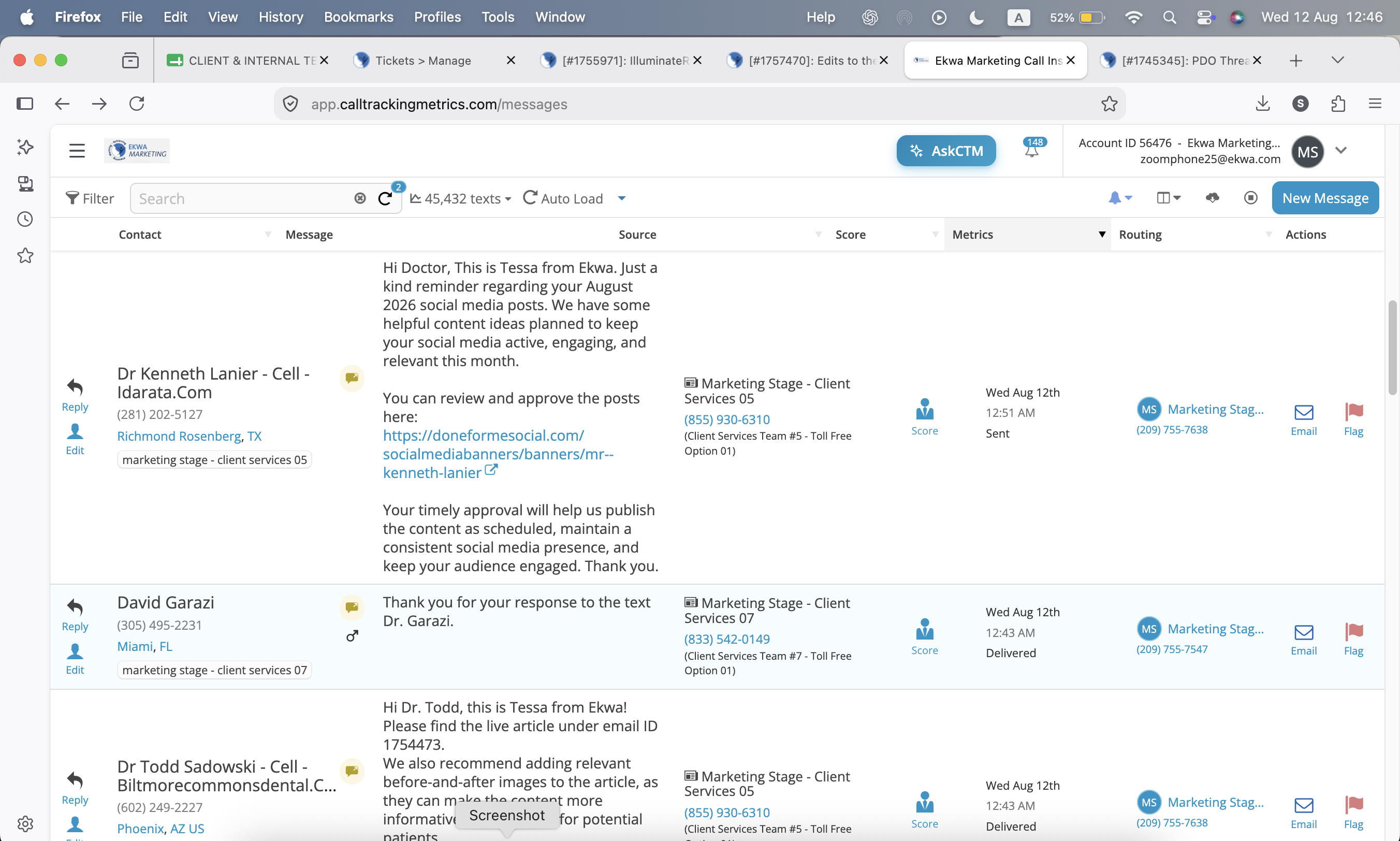Open the CTM hamburger navigation menu
1400x841 pixels.
[x=77, y=151]
